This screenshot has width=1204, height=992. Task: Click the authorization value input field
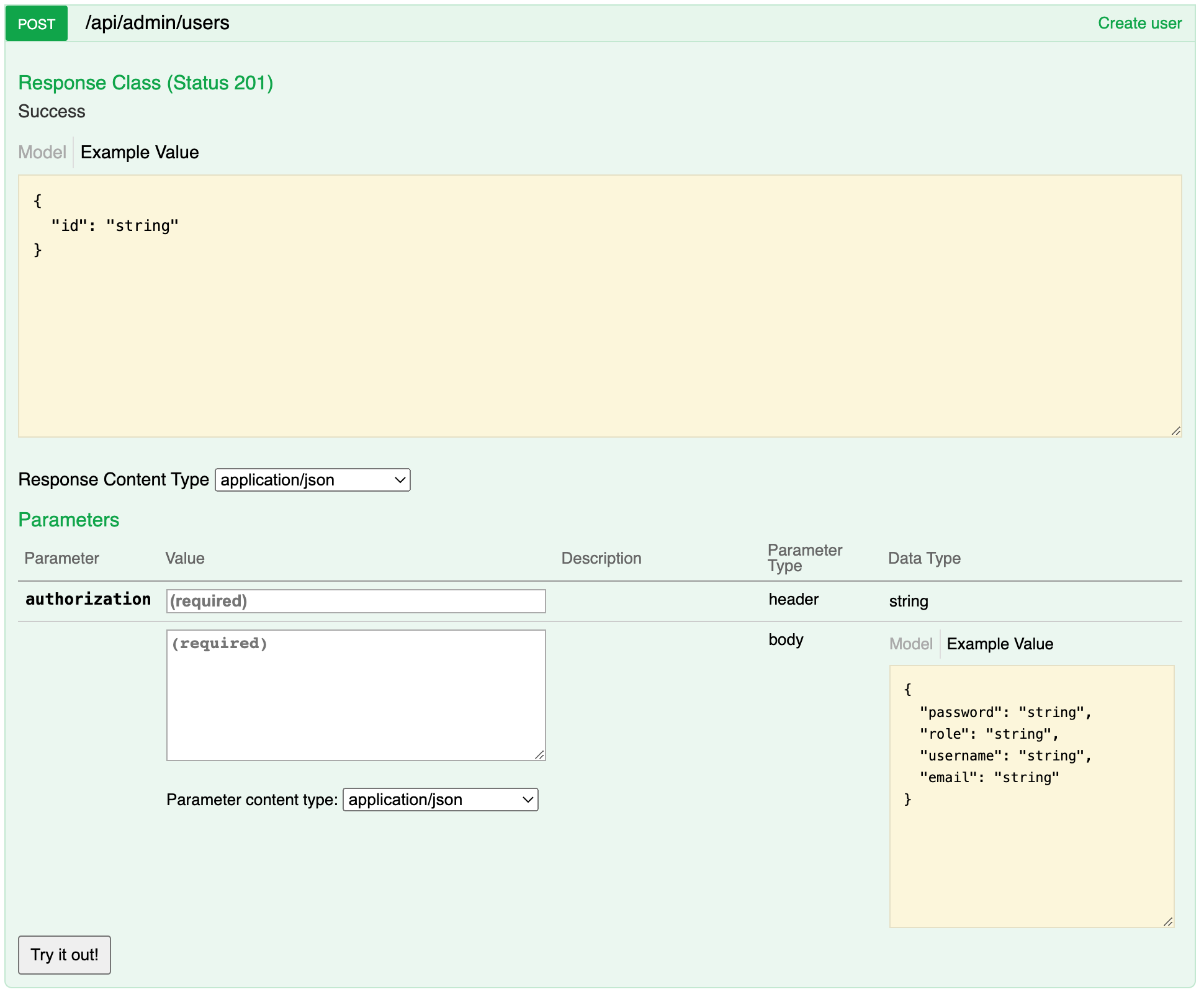pos(355,600)
